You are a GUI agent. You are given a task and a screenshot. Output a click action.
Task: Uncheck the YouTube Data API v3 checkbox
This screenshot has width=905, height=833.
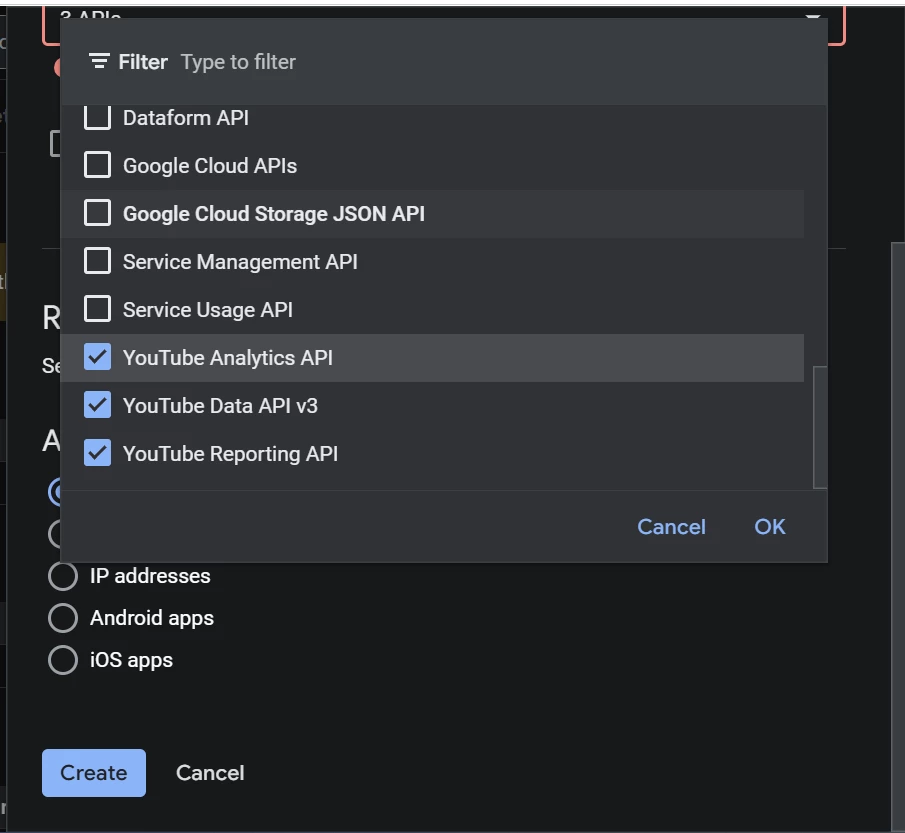point(98,405)
